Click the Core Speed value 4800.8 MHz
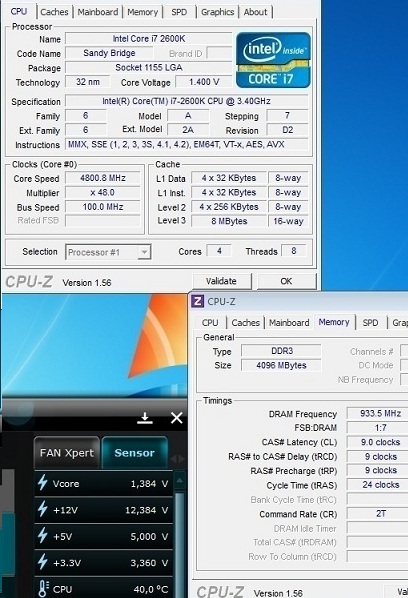Screen dimensions: 408x598 point(103,178)
